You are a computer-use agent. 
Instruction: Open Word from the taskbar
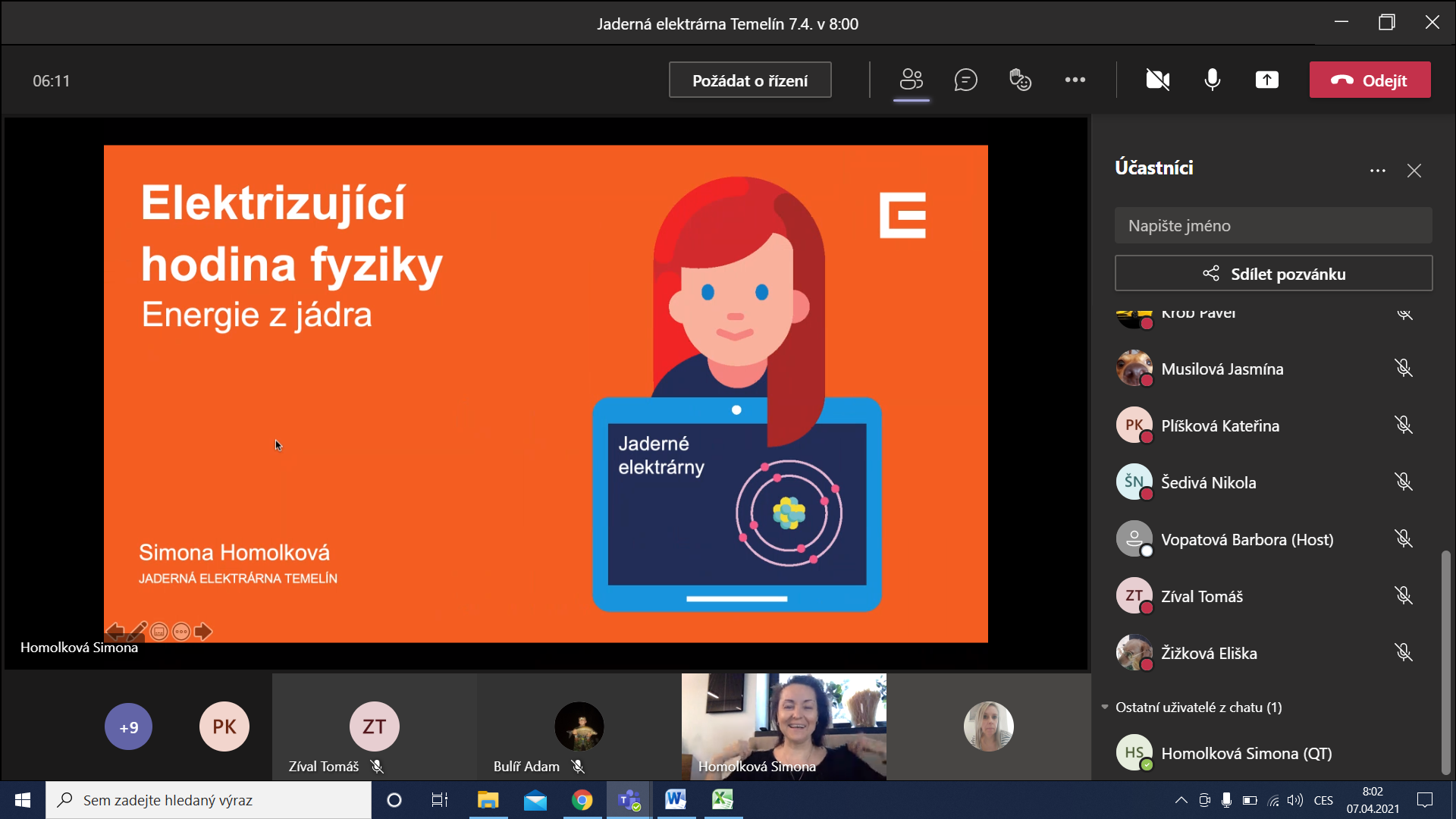[676, 800]
